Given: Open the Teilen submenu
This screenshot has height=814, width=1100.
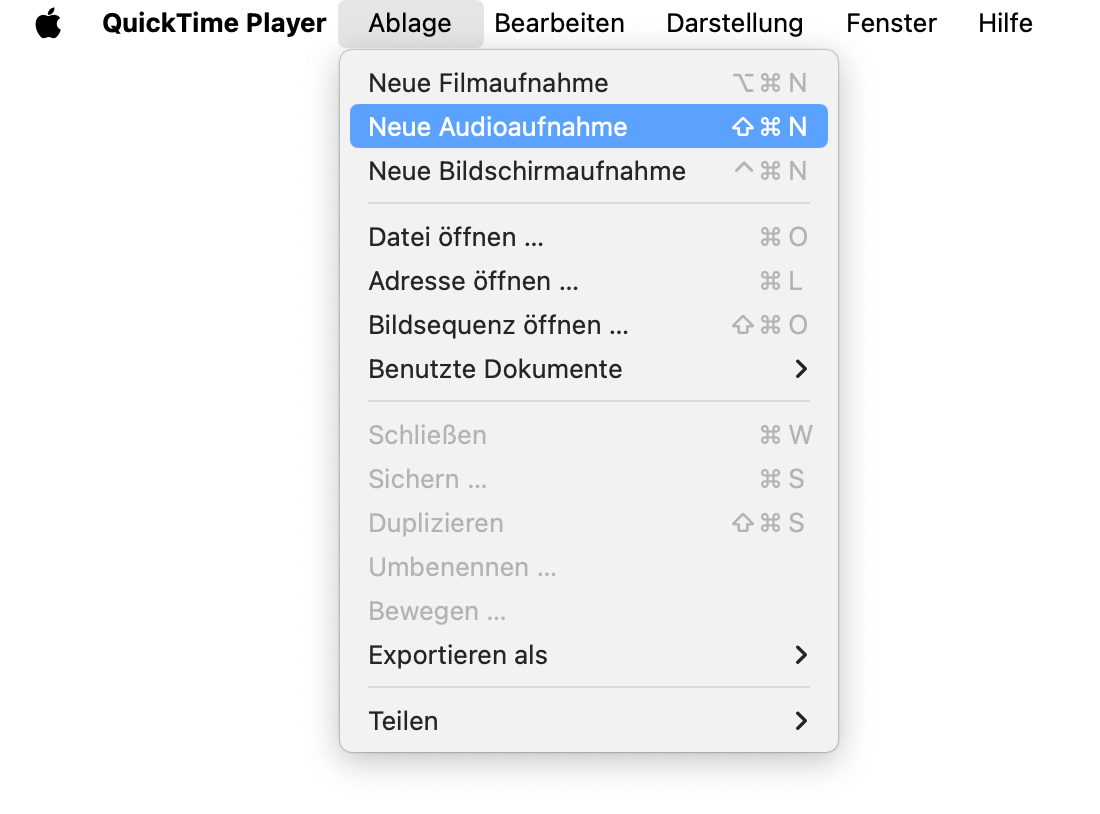Looking at the screenshot, I should (403, 721).
